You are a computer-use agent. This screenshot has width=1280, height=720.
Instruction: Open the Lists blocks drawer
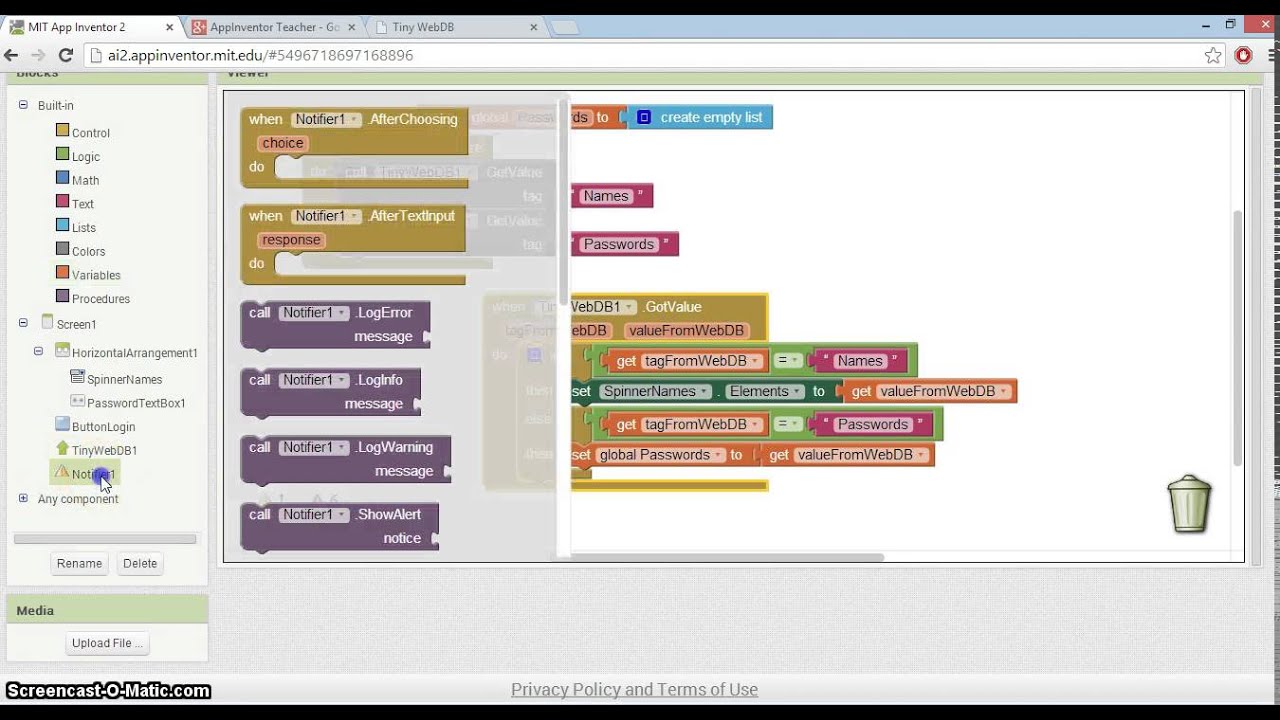[84, 228]
